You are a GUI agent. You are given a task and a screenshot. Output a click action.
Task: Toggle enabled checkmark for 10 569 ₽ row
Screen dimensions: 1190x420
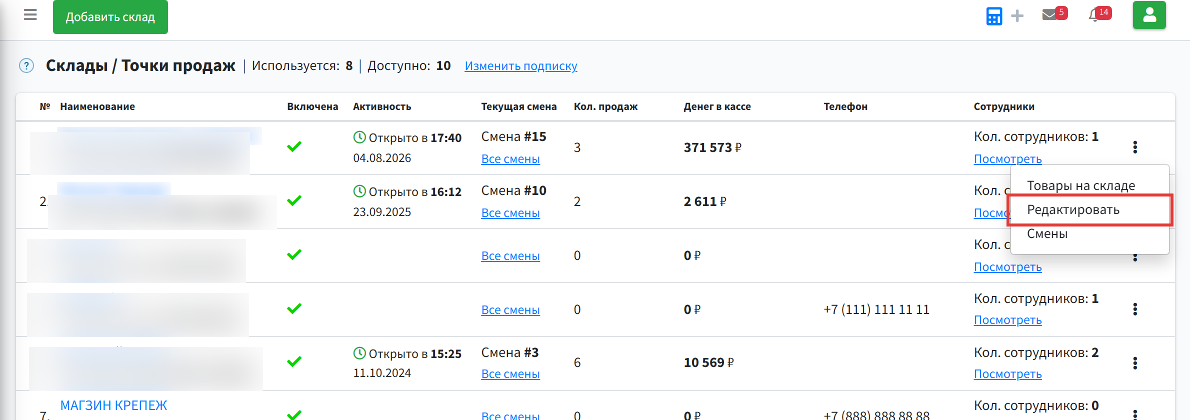(x=294, y=363)
